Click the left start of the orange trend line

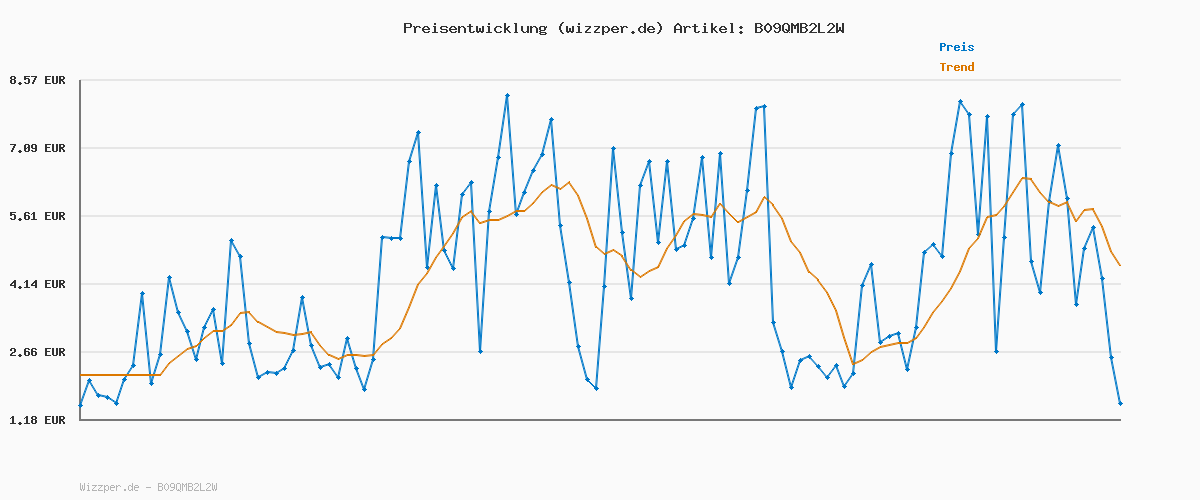(80, 375)
